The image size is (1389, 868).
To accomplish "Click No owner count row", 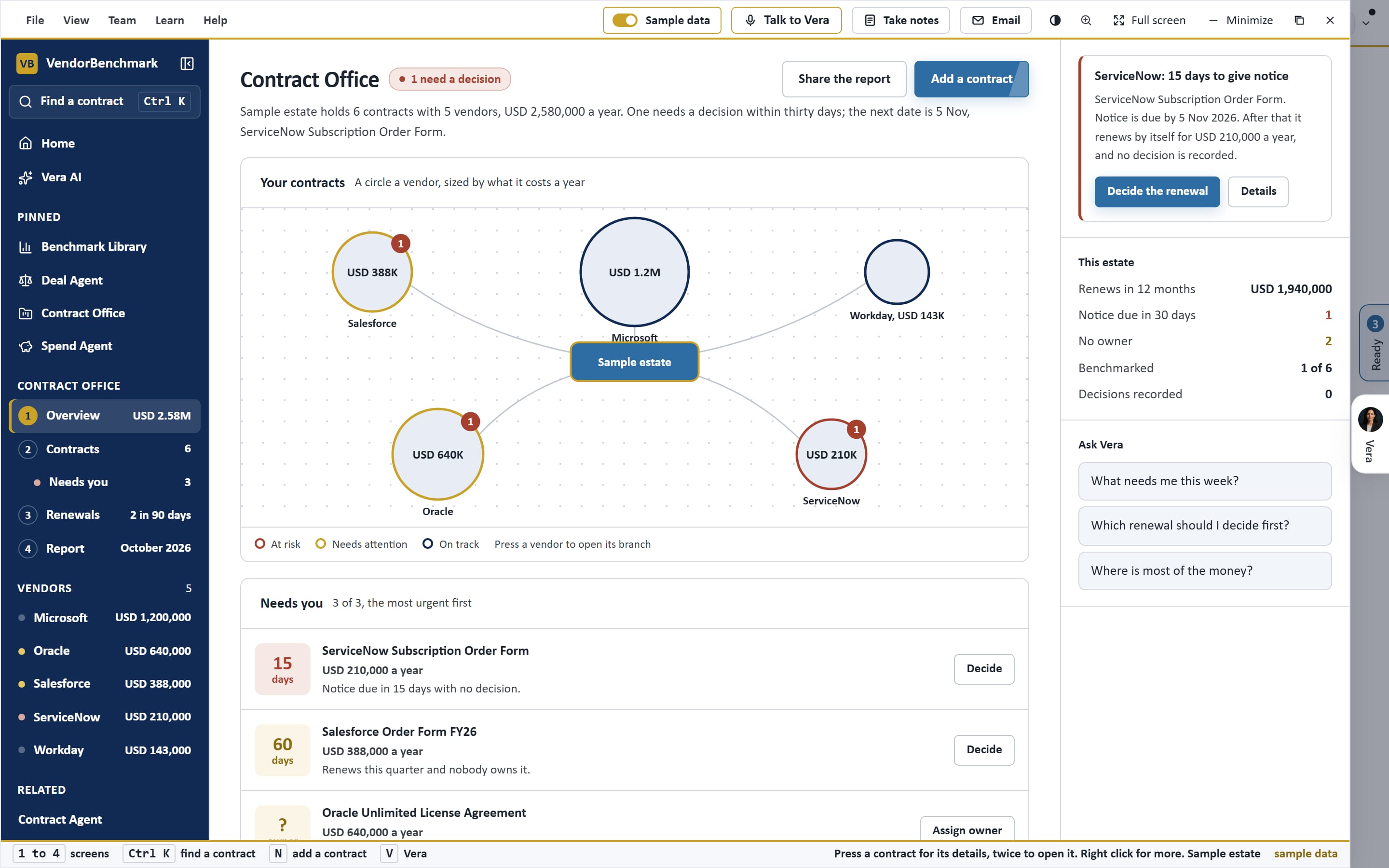I will (x=1205, y=341).
